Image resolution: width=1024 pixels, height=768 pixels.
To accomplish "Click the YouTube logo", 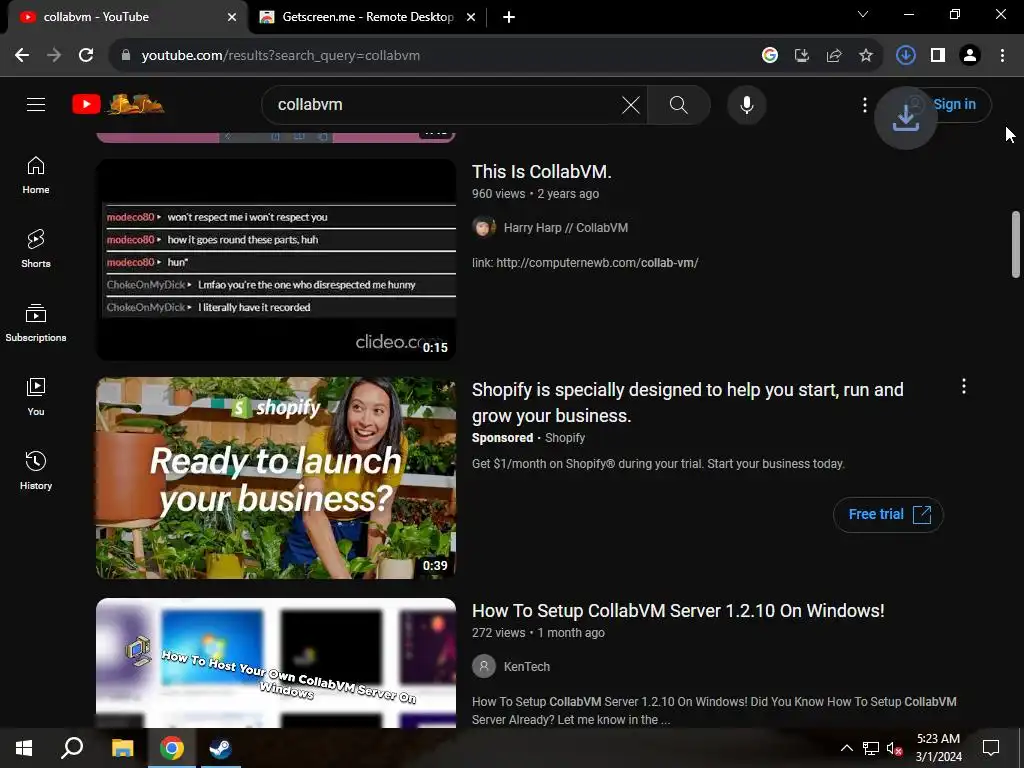I will click(118, 104).
